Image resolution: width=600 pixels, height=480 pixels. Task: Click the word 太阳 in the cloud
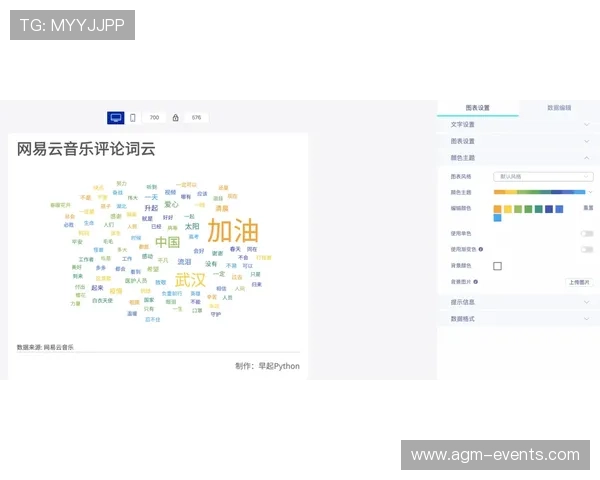[192, 226]
